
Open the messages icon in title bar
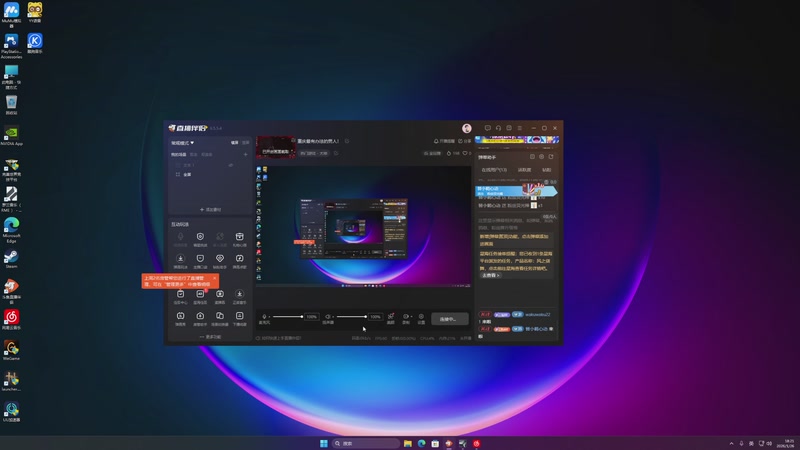(488, 128)
